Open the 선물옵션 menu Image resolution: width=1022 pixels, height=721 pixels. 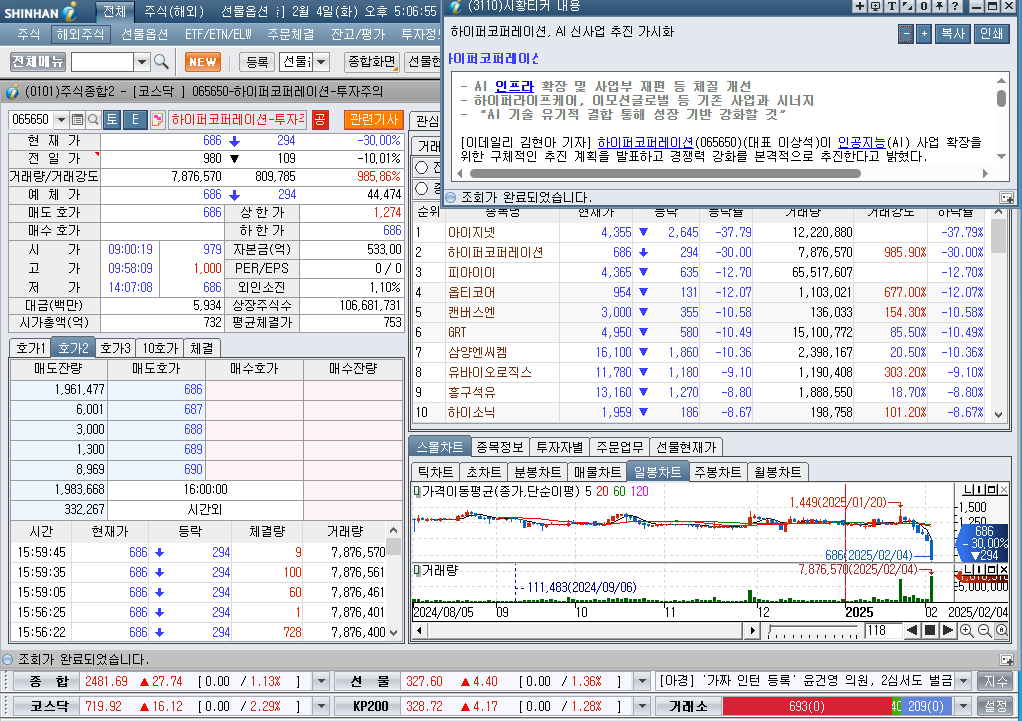(145, 34)
